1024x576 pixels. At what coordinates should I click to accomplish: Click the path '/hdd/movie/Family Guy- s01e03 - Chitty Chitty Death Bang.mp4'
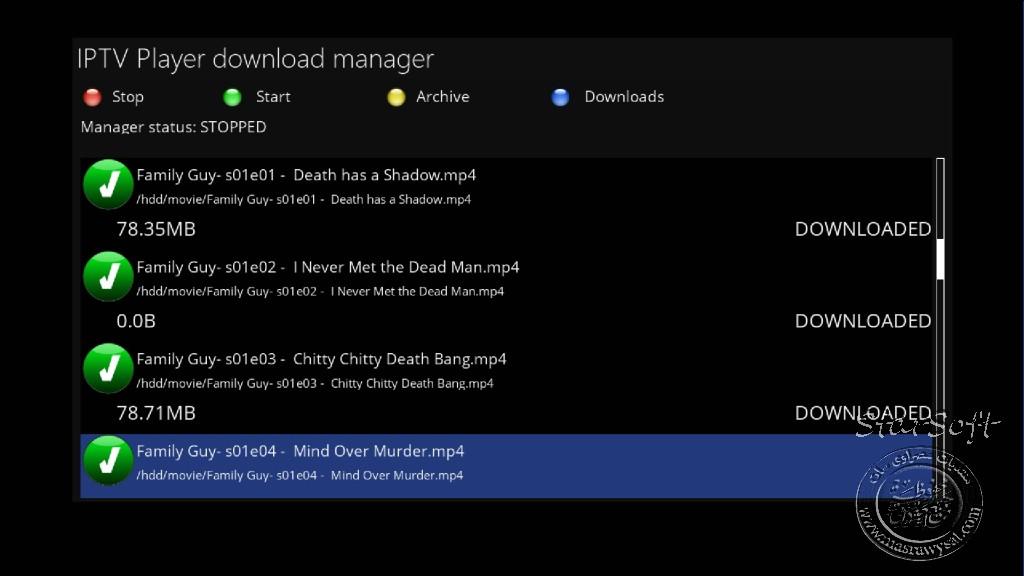(315, 384)
